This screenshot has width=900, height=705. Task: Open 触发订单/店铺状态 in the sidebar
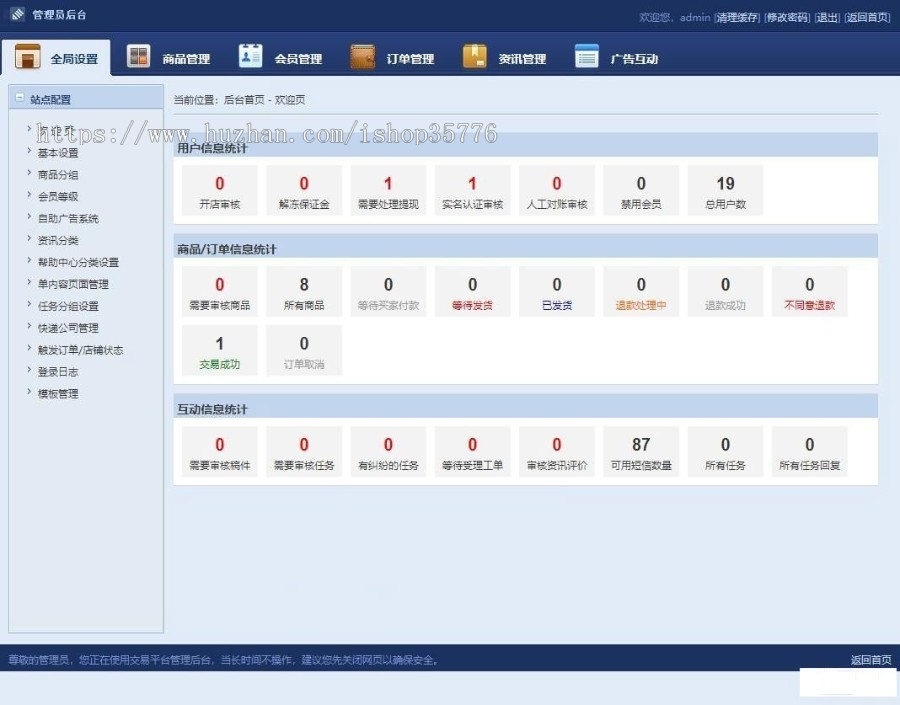coord(80,350)
